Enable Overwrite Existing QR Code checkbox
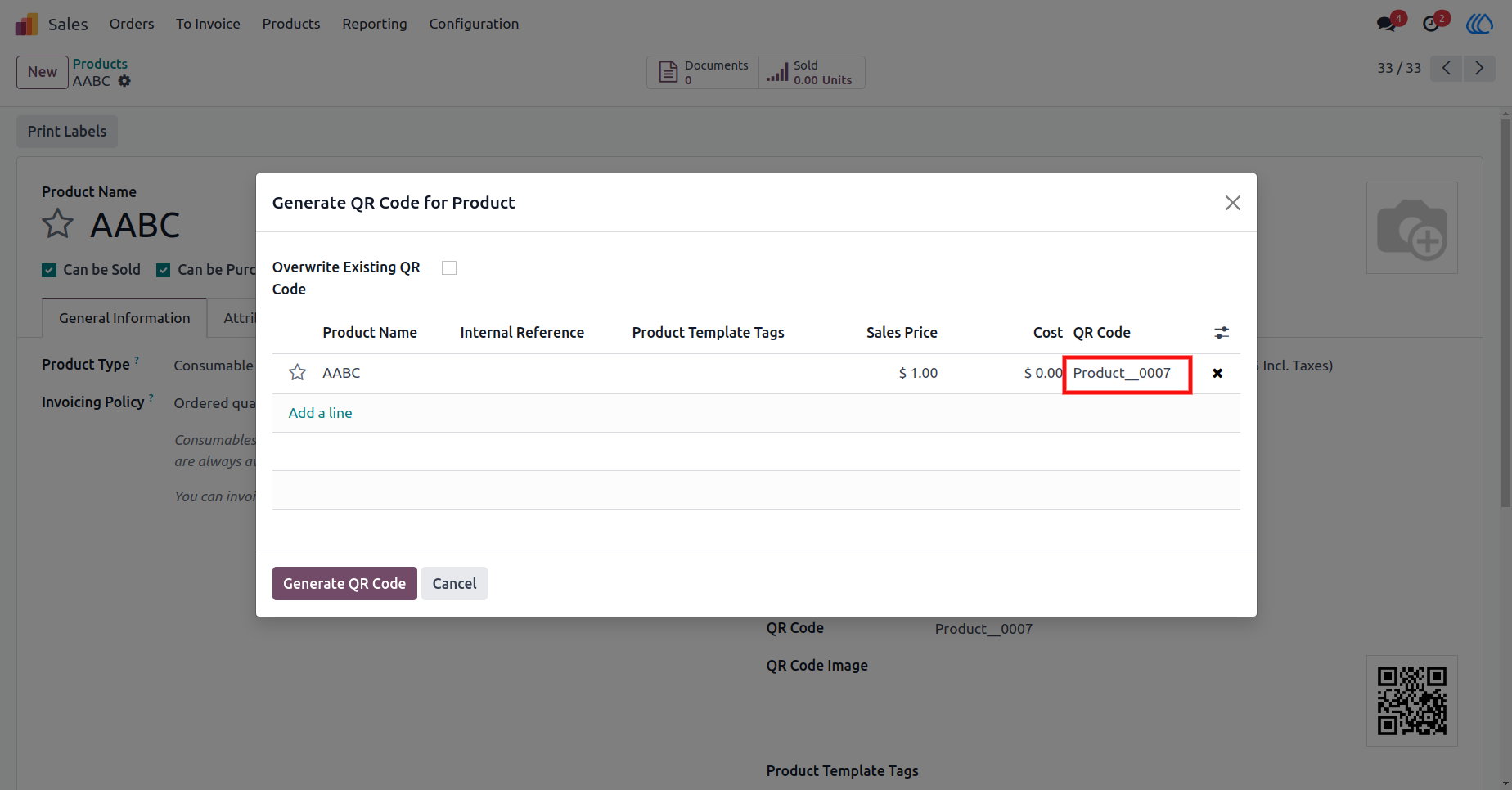 449,268
